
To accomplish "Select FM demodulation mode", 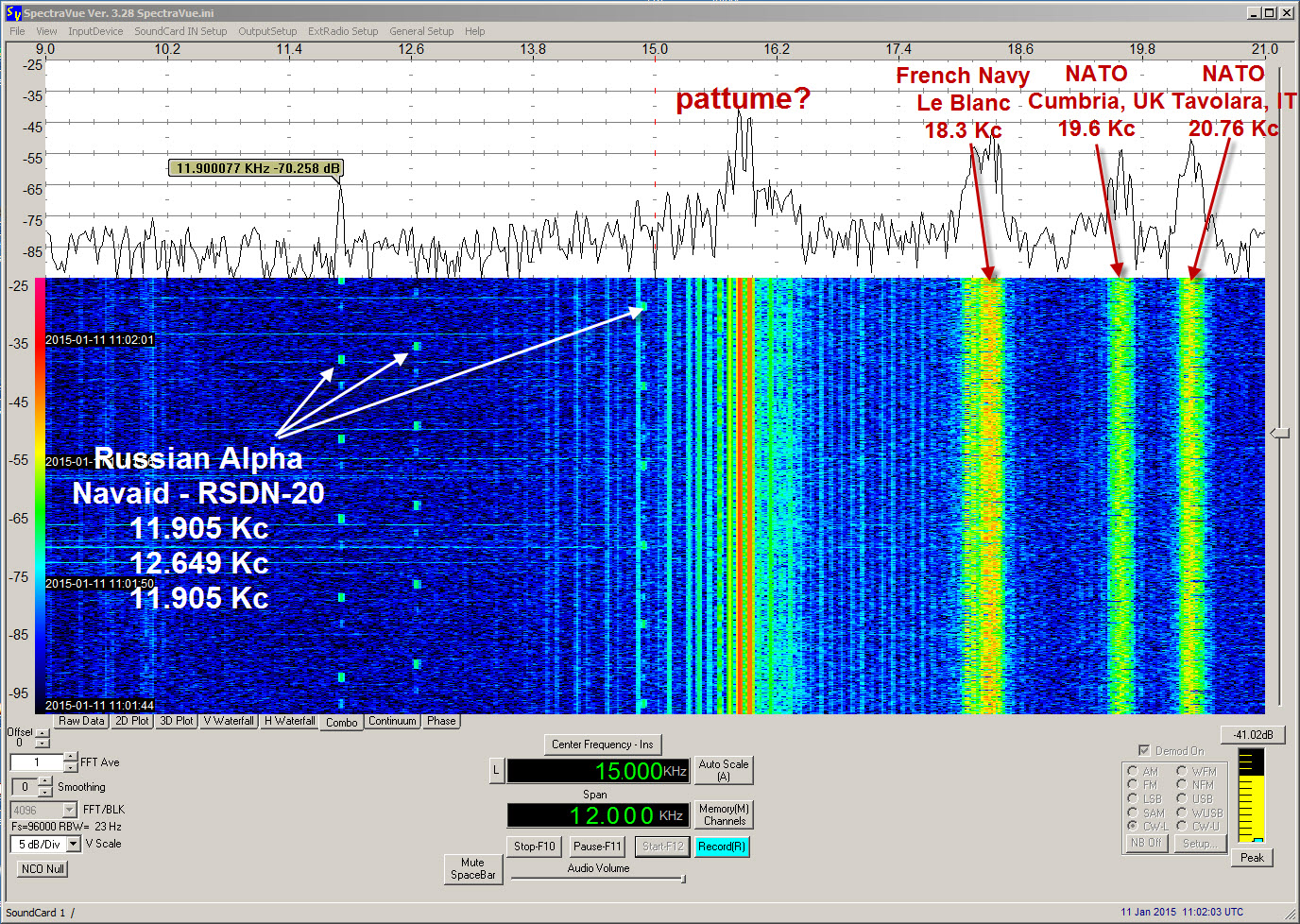I will [1132, 784].
